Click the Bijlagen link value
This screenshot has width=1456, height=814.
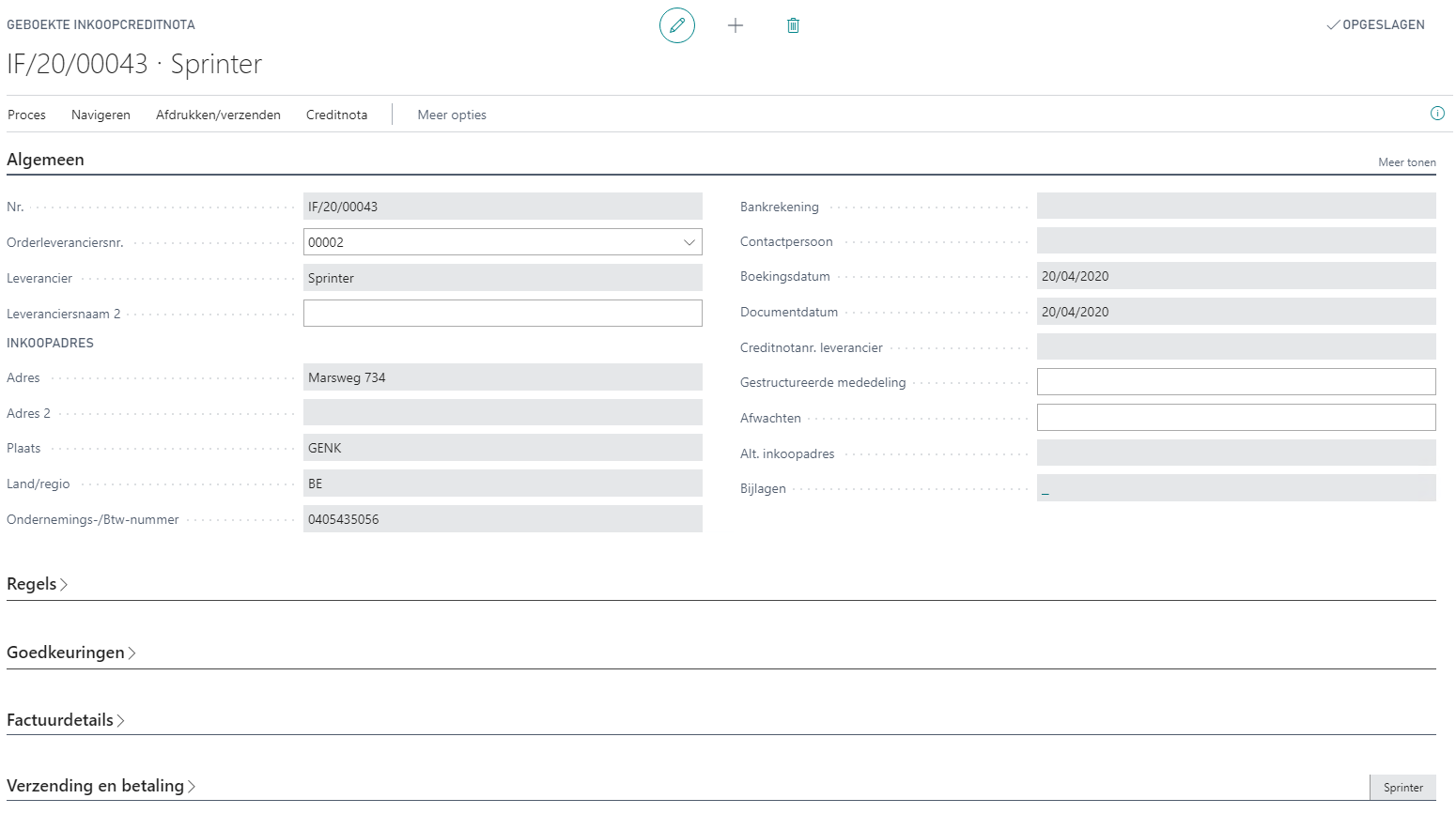(1045, 489)
